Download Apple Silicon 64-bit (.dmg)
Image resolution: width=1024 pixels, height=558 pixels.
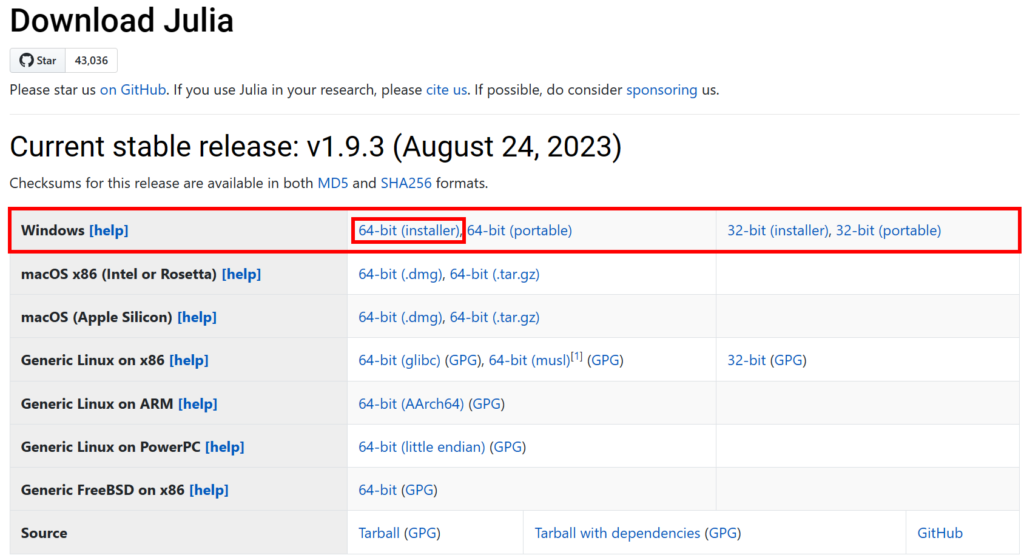click(400, 317)
